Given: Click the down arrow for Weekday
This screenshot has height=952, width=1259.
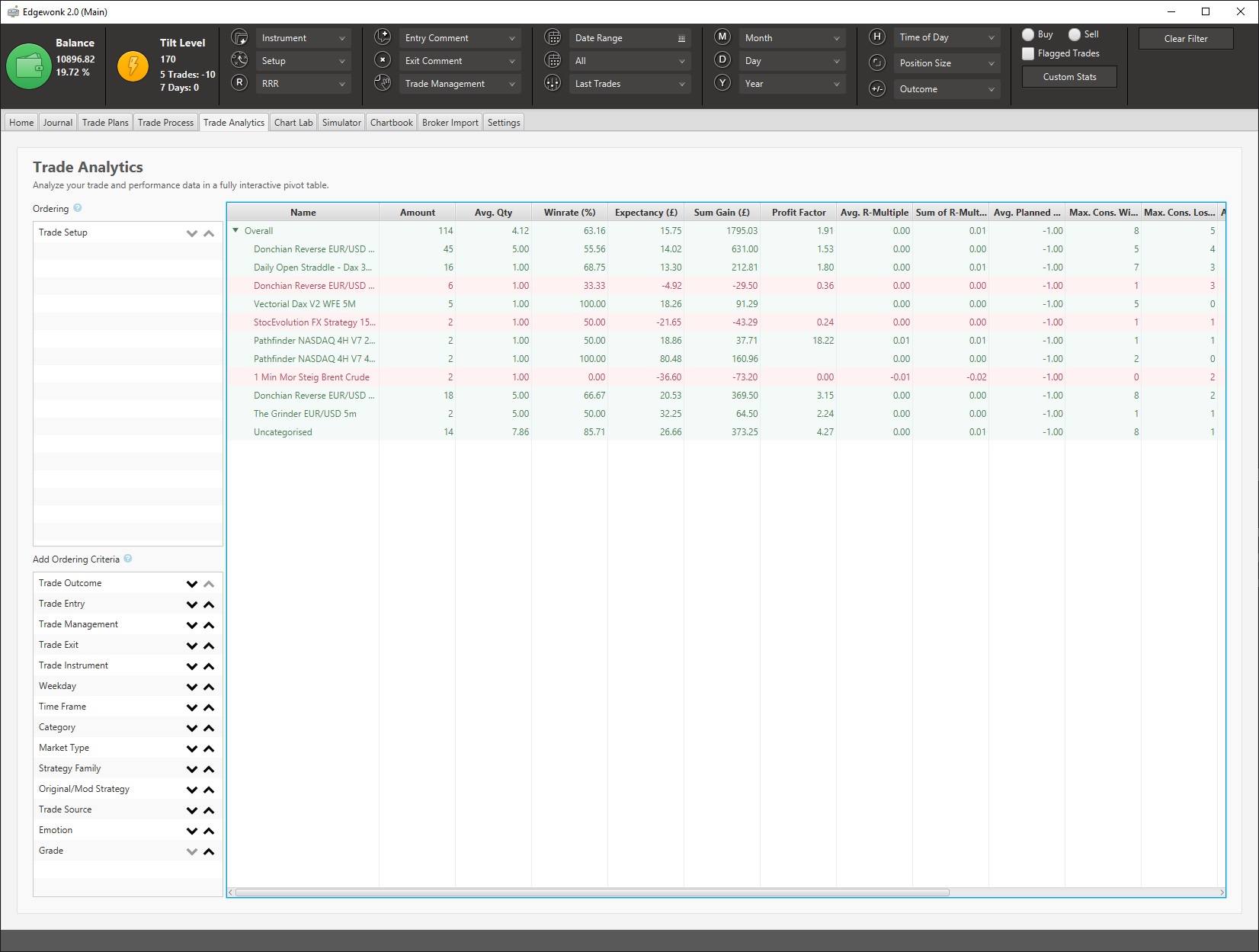Looking at the screenshot, I should click(x=192, y=687).
